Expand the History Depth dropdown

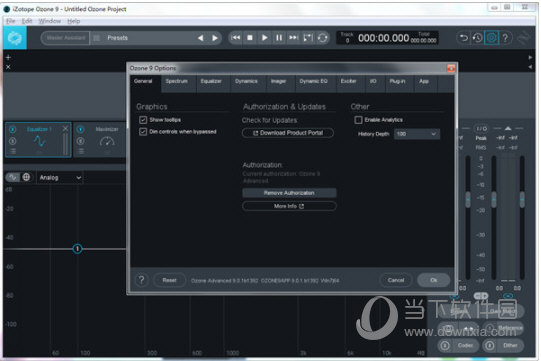pos(417,134)
